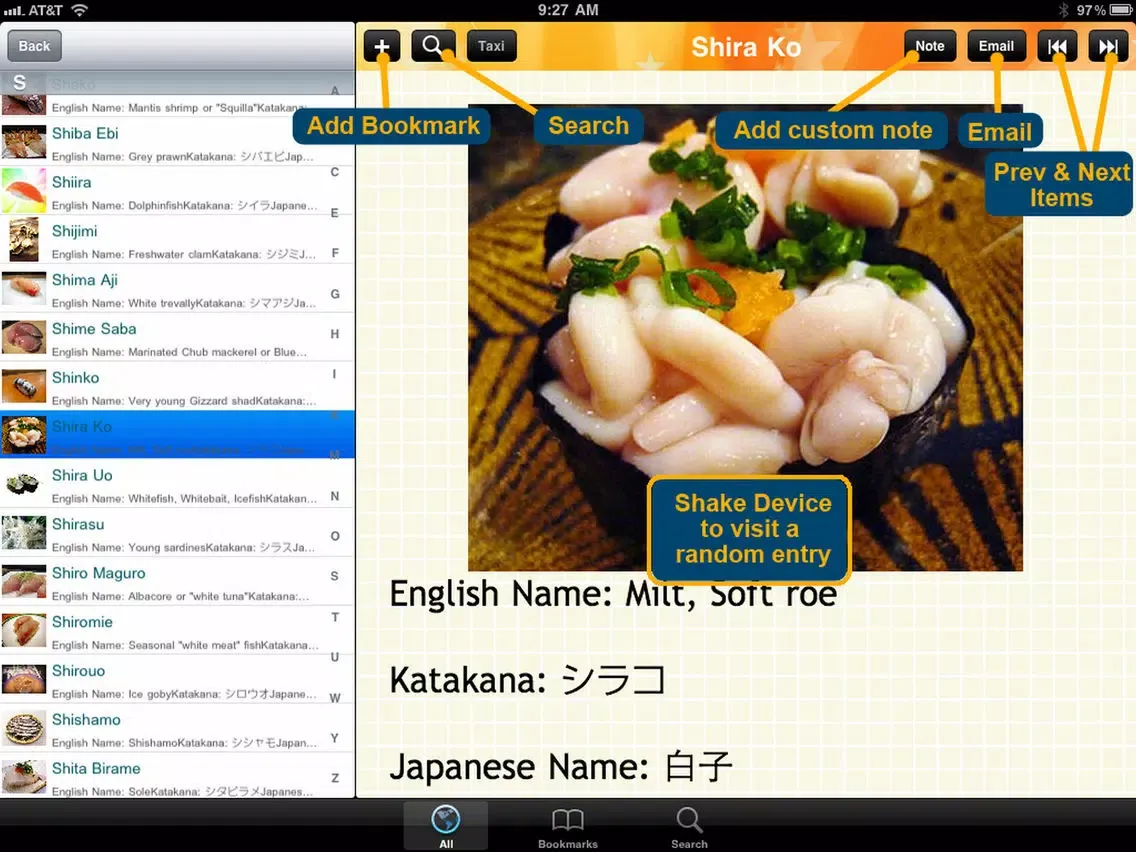Jump to index letter Y
The height and width of the screenshot is (852, 1136).
pos(335,738)
